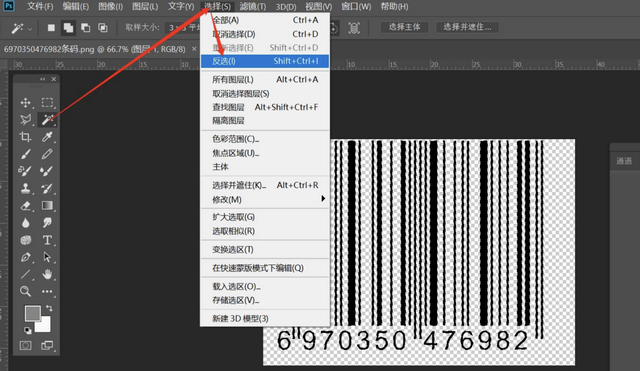Image resolution: width=640 pixels, height=371 pixels.
Task: Choose 选取相似(R) menu entry
Action: point(265,231)
